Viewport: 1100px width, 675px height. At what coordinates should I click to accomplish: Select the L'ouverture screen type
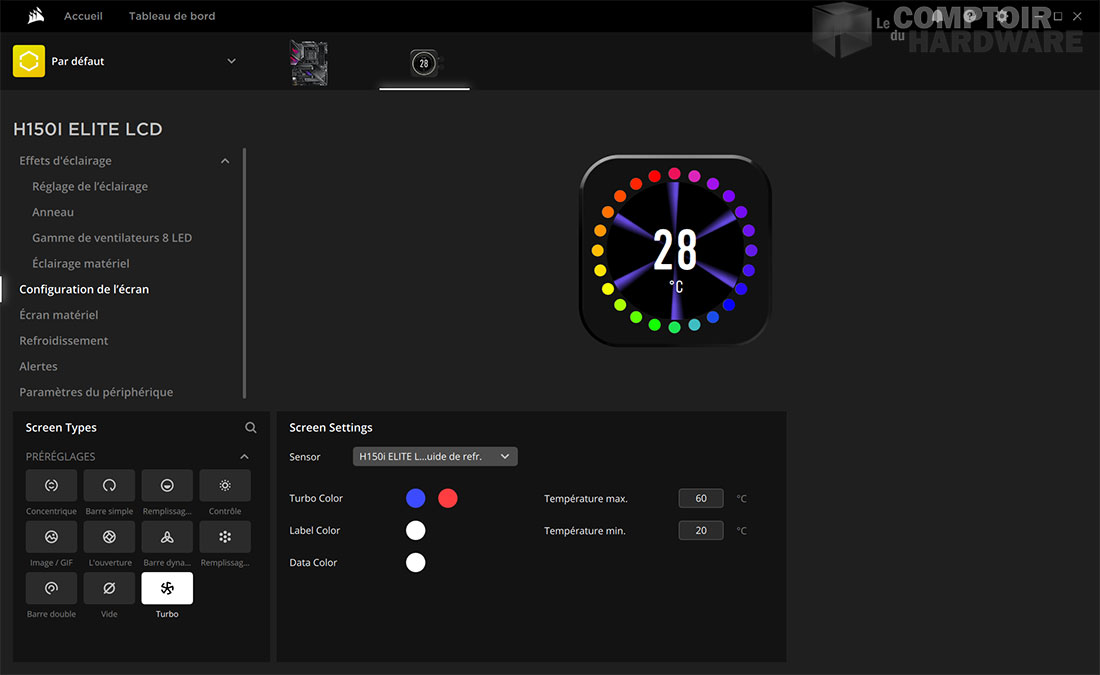click(x=109, y=537)
